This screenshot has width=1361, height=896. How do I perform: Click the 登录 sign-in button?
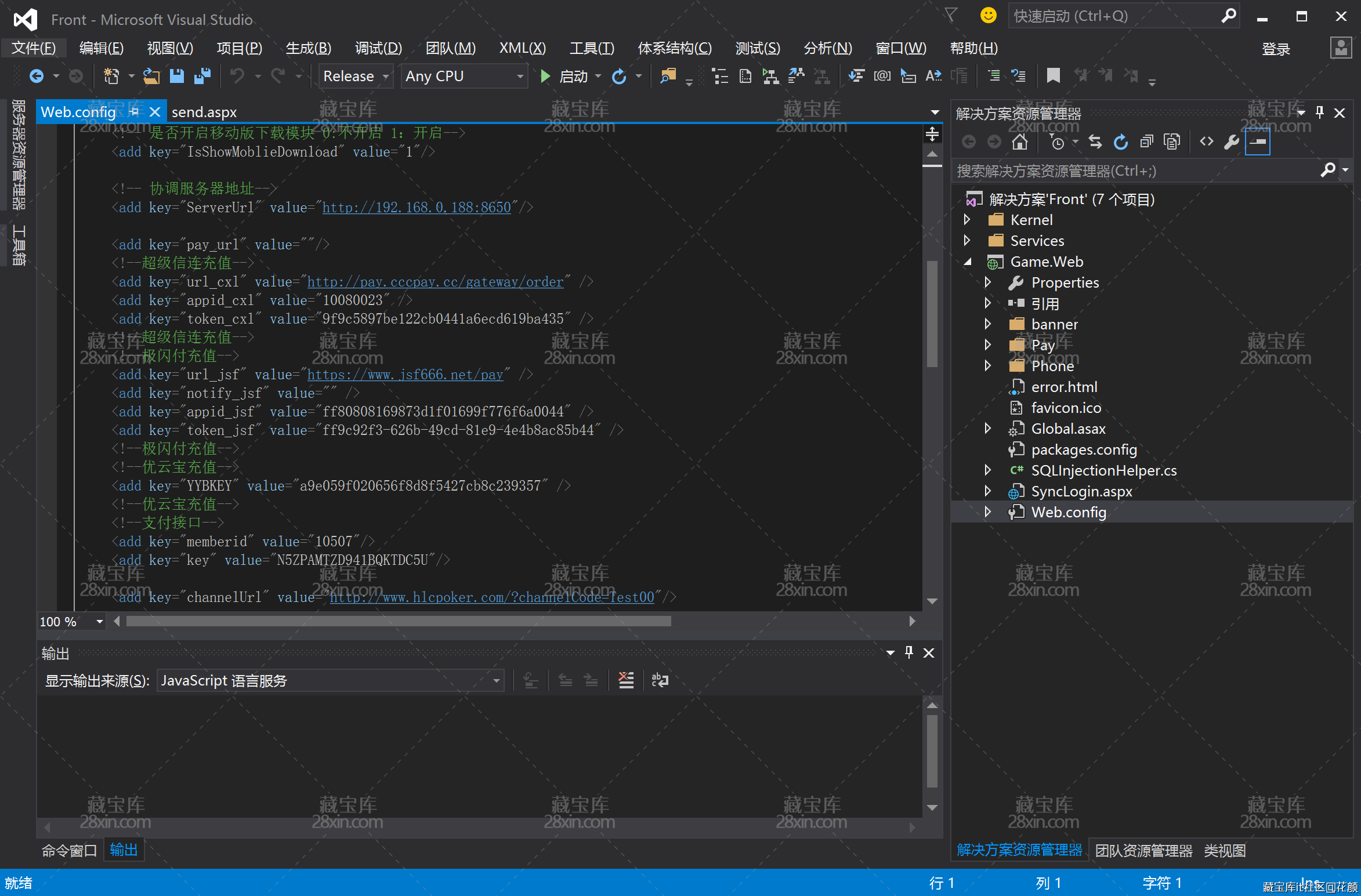1276,49
